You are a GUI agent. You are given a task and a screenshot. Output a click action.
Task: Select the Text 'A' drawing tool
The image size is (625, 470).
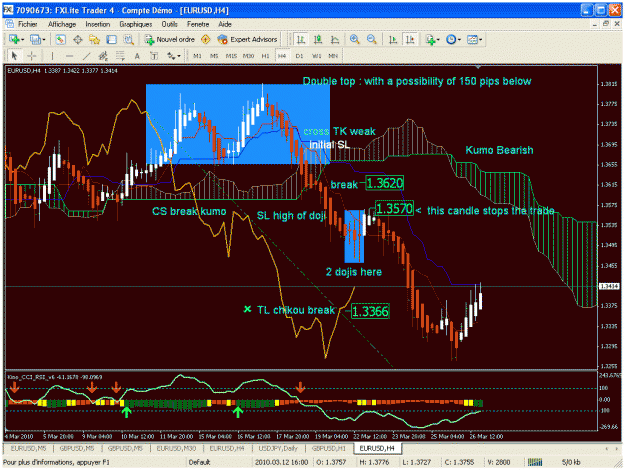(x=137, y=56)
